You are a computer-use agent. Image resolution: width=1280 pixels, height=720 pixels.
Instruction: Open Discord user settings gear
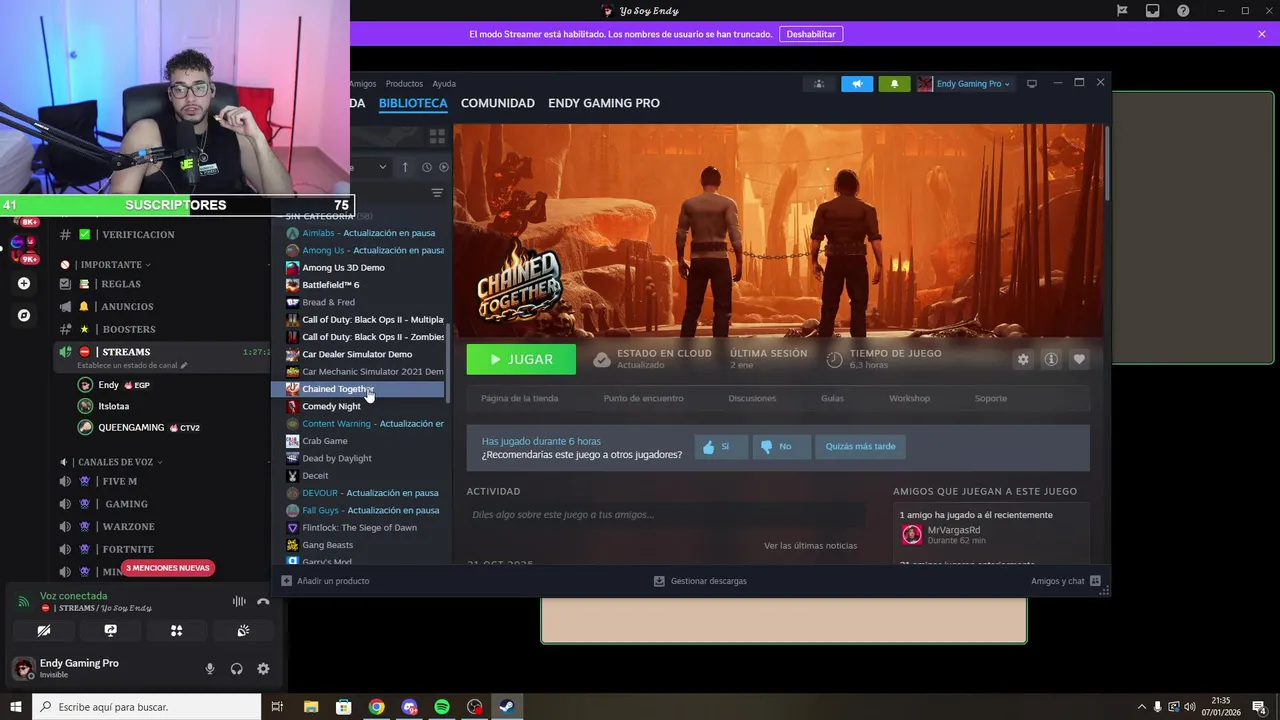[263, 669]
